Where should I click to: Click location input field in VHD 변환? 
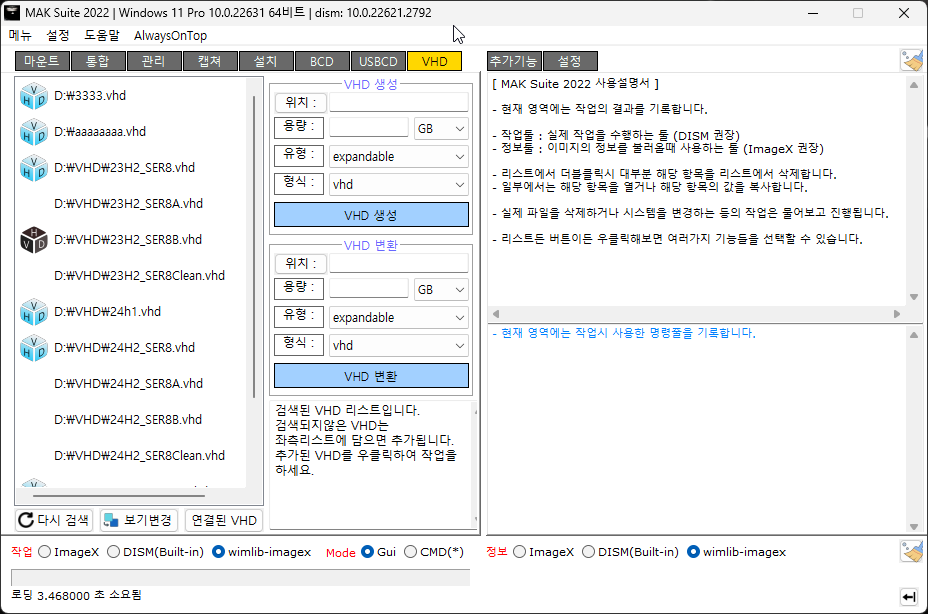click(399, 263)
